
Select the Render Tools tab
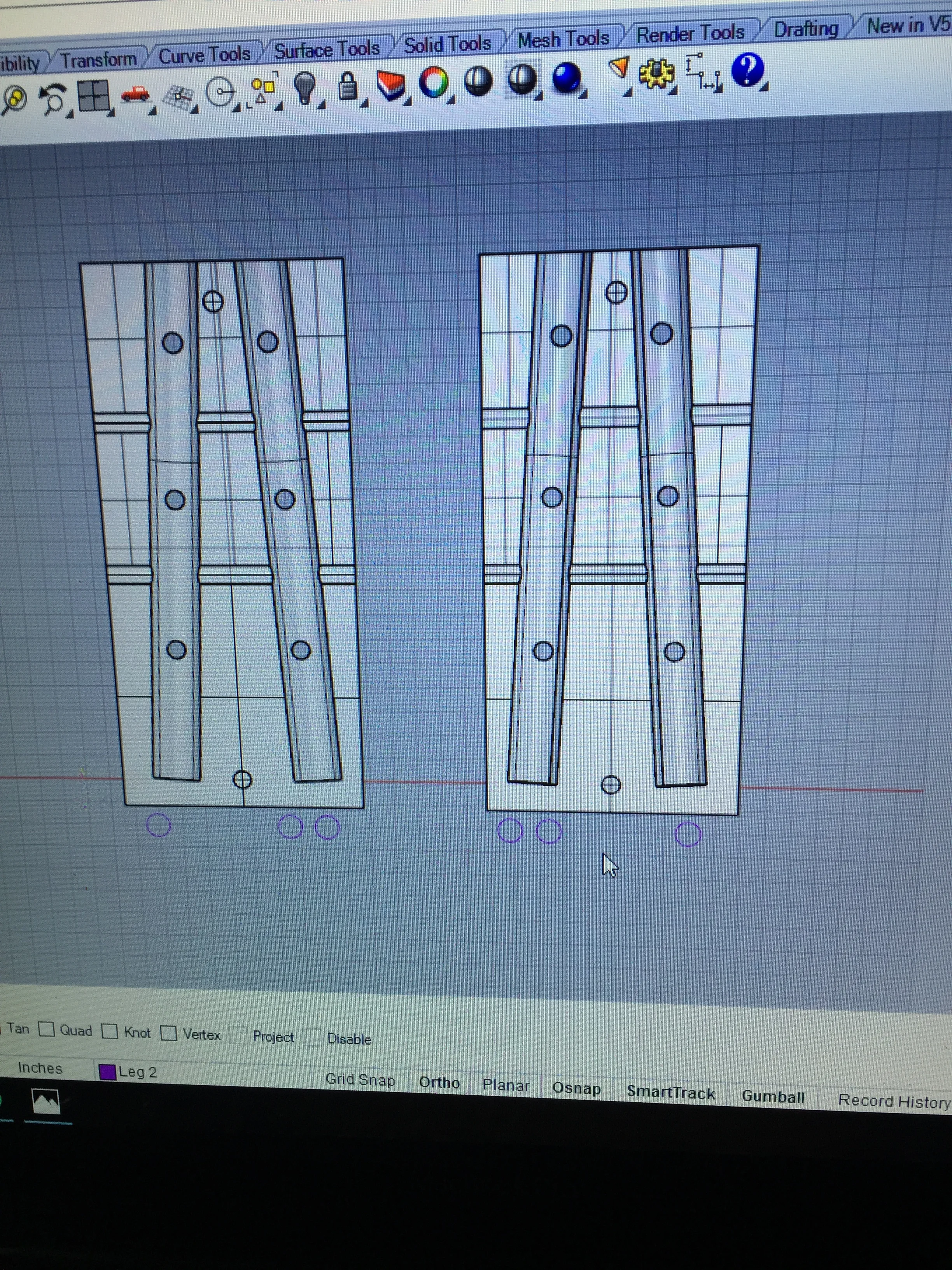690,33
